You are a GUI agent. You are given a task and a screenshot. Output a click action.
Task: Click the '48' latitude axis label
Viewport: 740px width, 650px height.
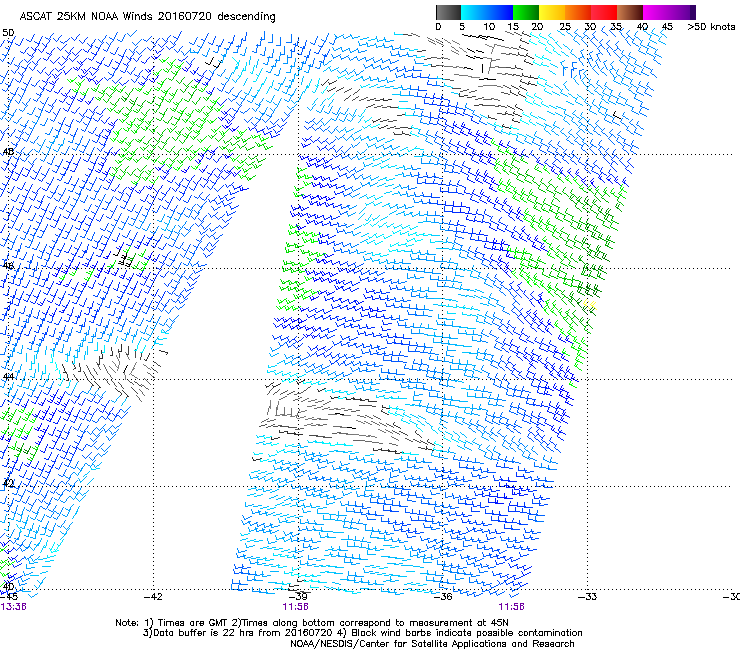(8, 152)
